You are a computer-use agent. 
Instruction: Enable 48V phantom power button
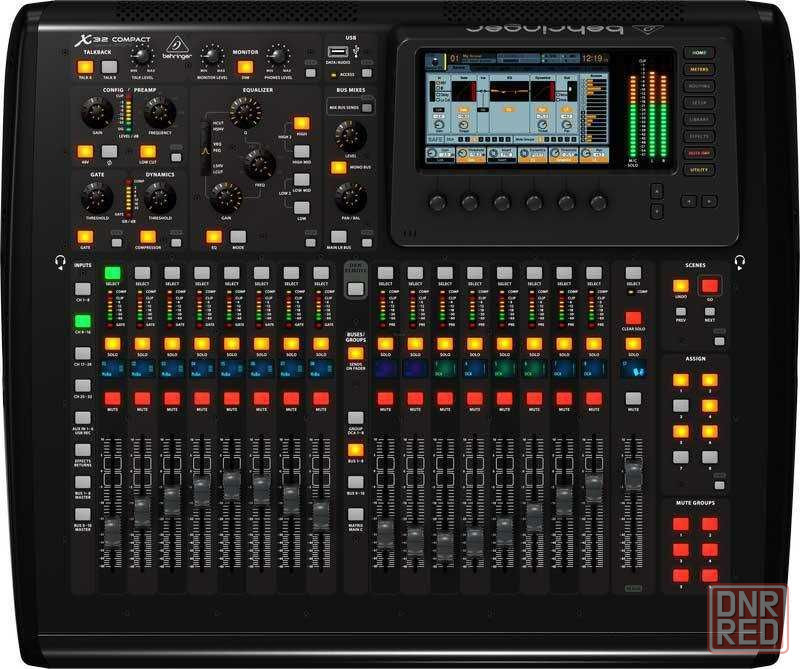click(85, 152)
